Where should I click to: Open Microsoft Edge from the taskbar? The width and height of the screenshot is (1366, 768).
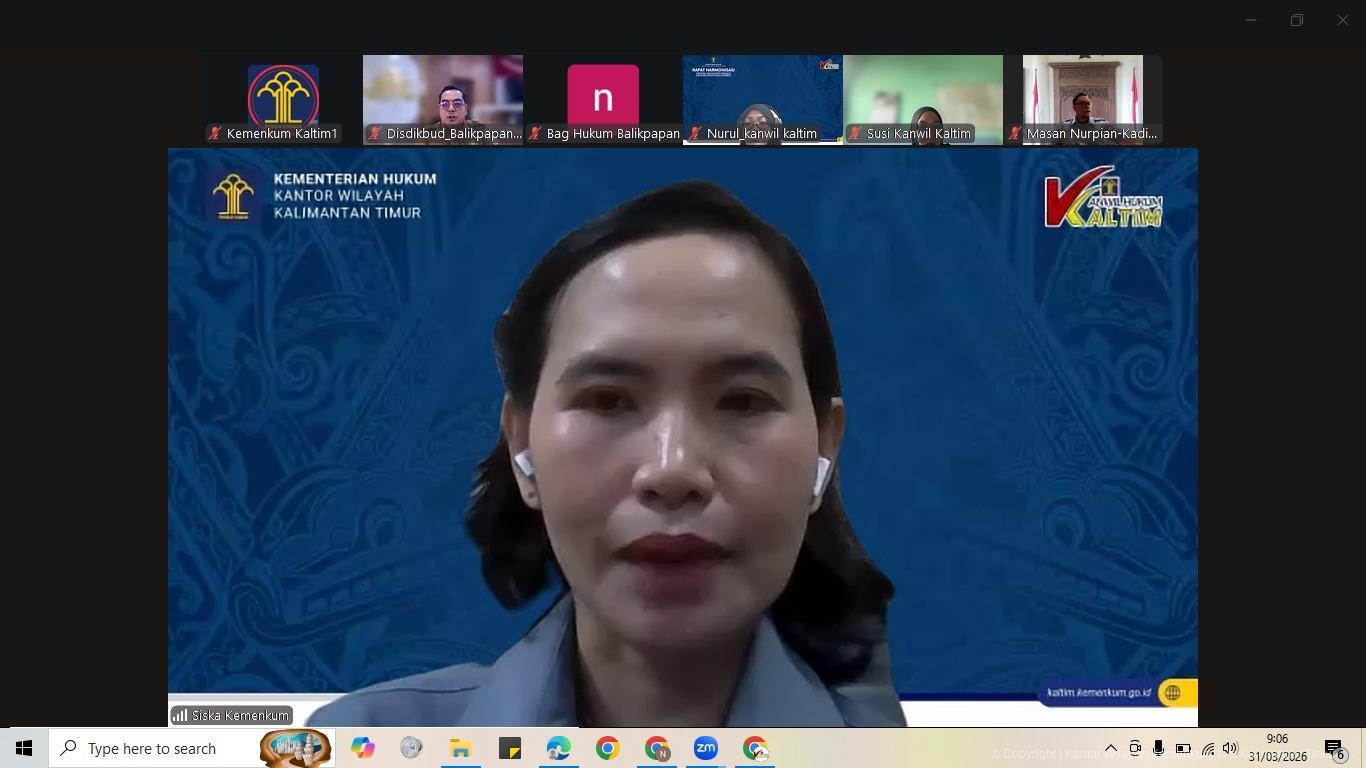[x=558, y=748]
